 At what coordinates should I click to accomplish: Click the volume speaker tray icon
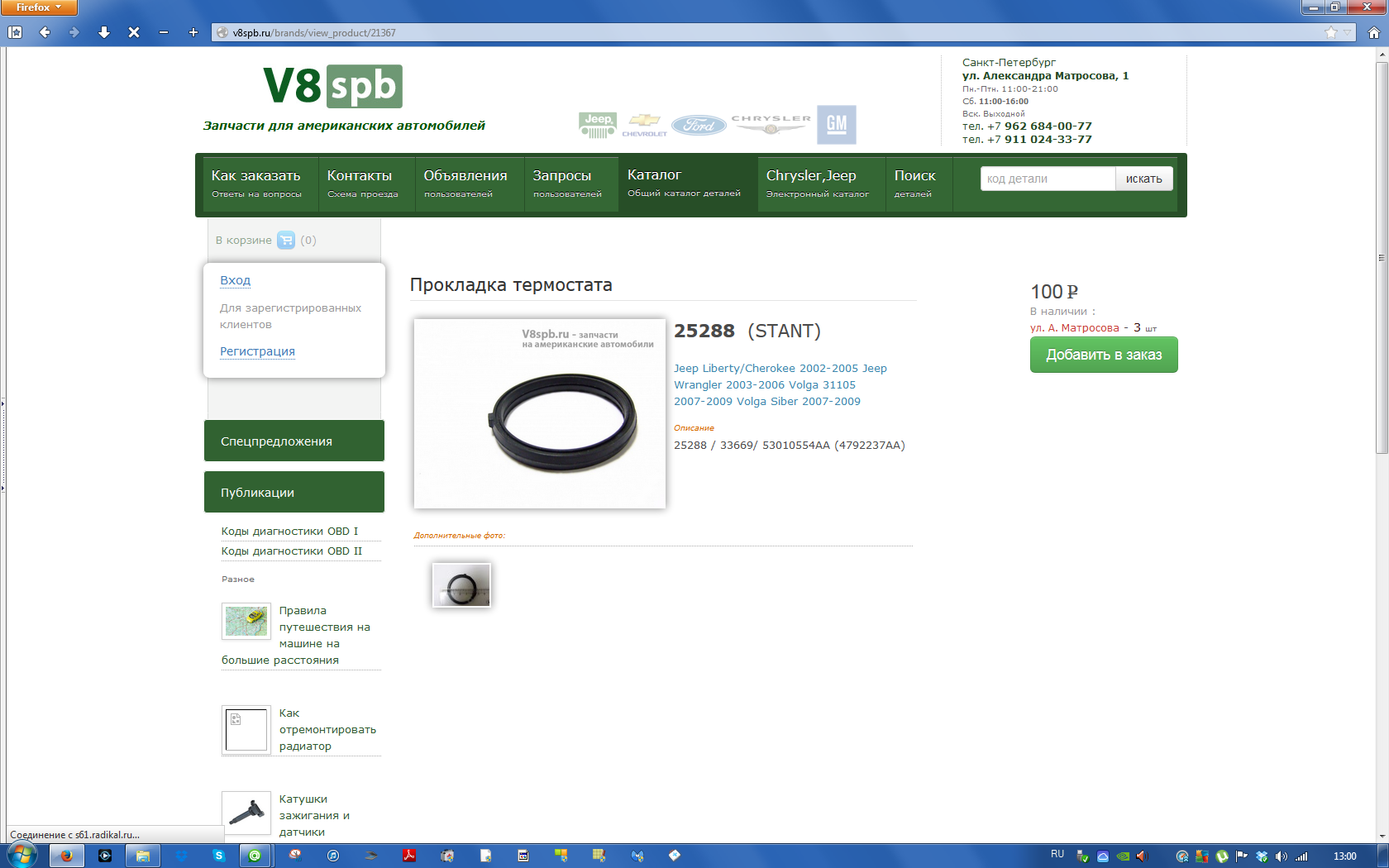1281,856
